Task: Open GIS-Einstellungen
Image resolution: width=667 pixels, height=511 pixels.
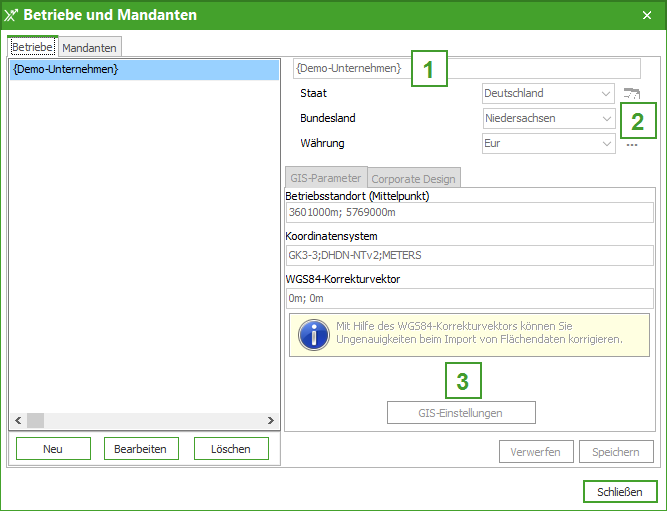Action: (x=461, y=413)
